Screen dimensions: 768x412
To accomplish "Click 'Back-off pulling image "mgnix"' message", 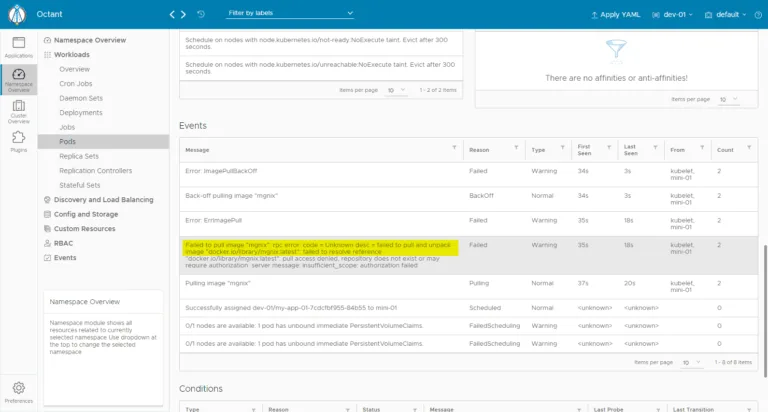I will tap(231, 195).
